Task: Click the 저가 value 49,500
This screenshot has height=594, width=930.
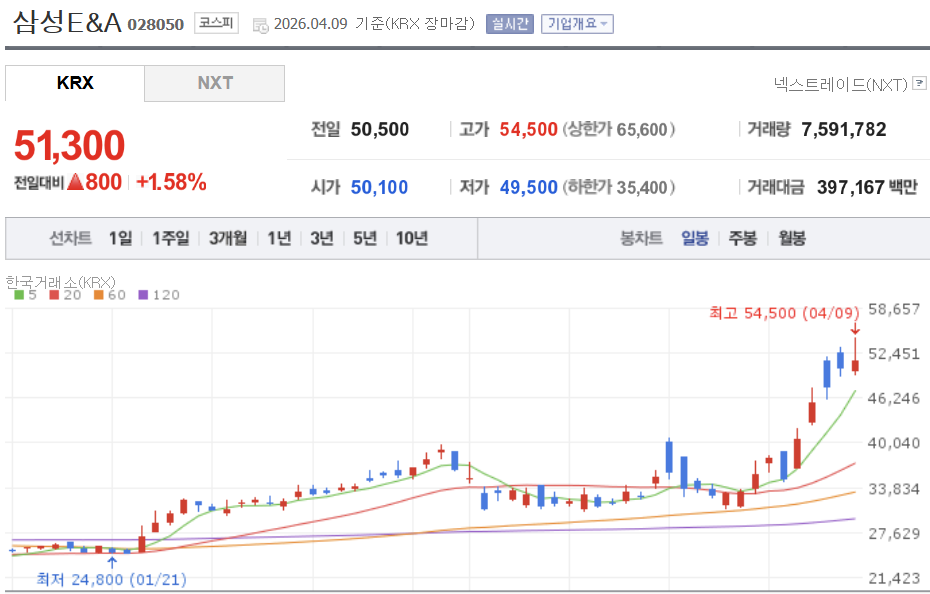Action: tap(528, 188)
